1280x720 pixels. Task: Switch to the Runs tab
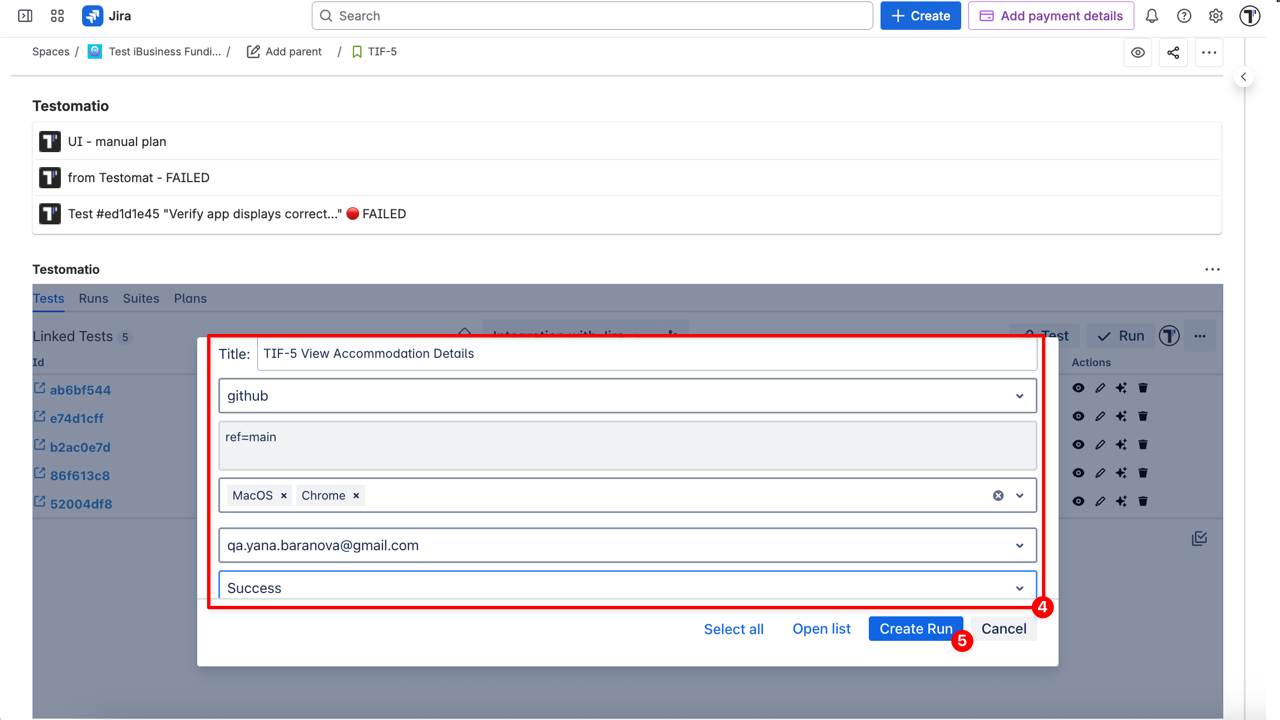[93, 298]
